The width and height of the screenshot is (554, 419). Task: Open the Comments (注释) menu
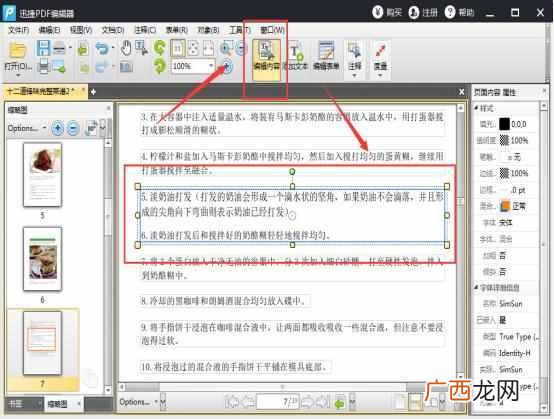click(145, 30)
